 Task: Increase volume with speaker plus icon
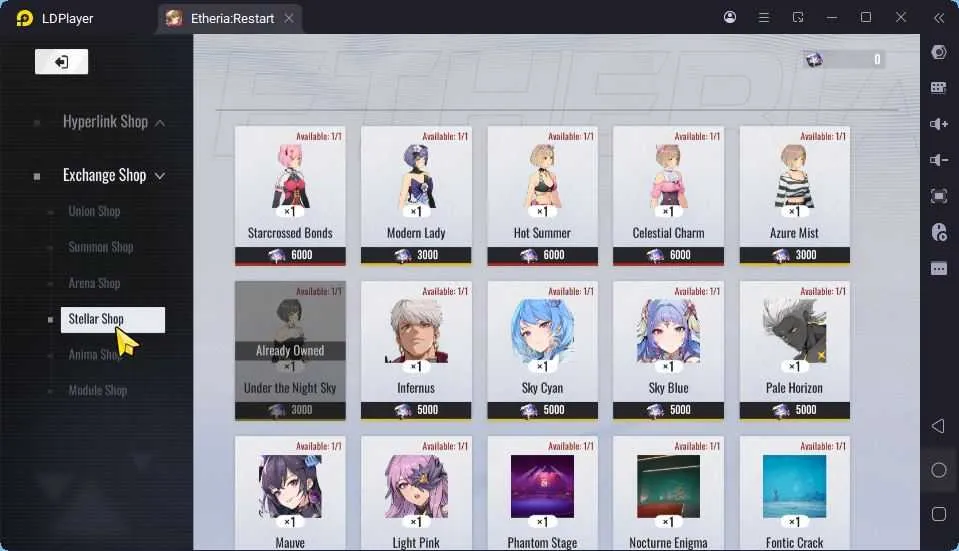[939, 124]
